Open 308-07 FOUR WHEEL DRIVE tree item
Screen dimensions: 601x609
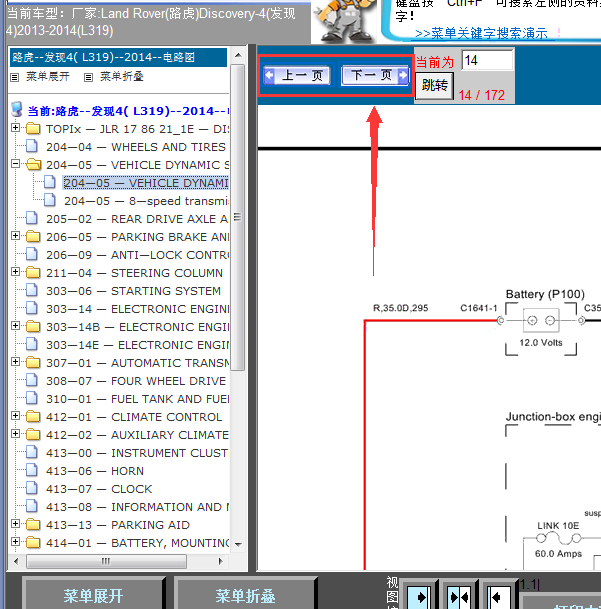point(136,381)
